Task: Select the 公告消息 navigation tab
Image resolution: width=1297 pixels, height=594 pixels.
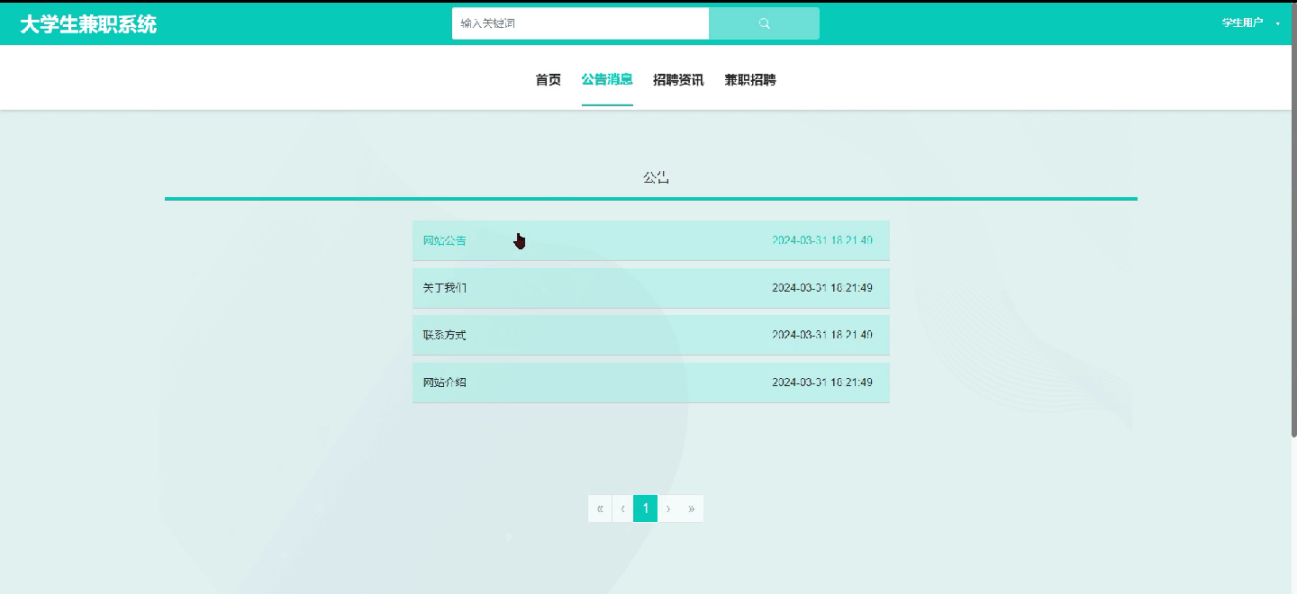Action: point(607,80)
